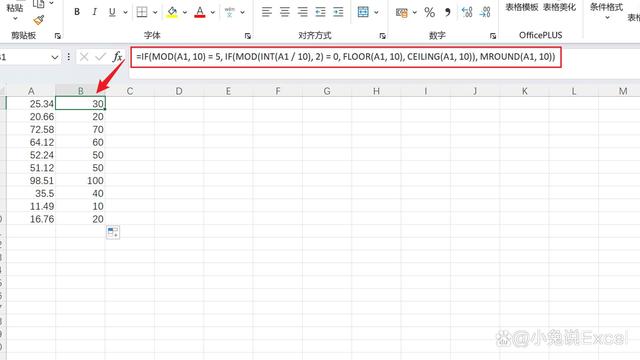Toggle Bold formatting
The image size is (640, 360).
click(77, 12)
